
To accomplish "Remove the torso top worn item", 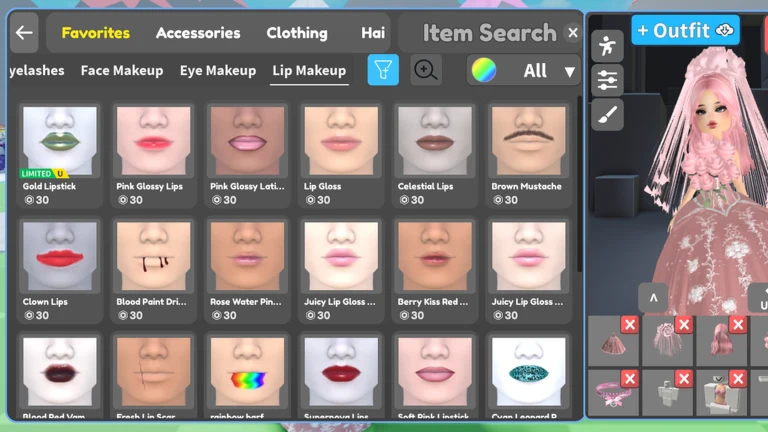I will point(738,379).
